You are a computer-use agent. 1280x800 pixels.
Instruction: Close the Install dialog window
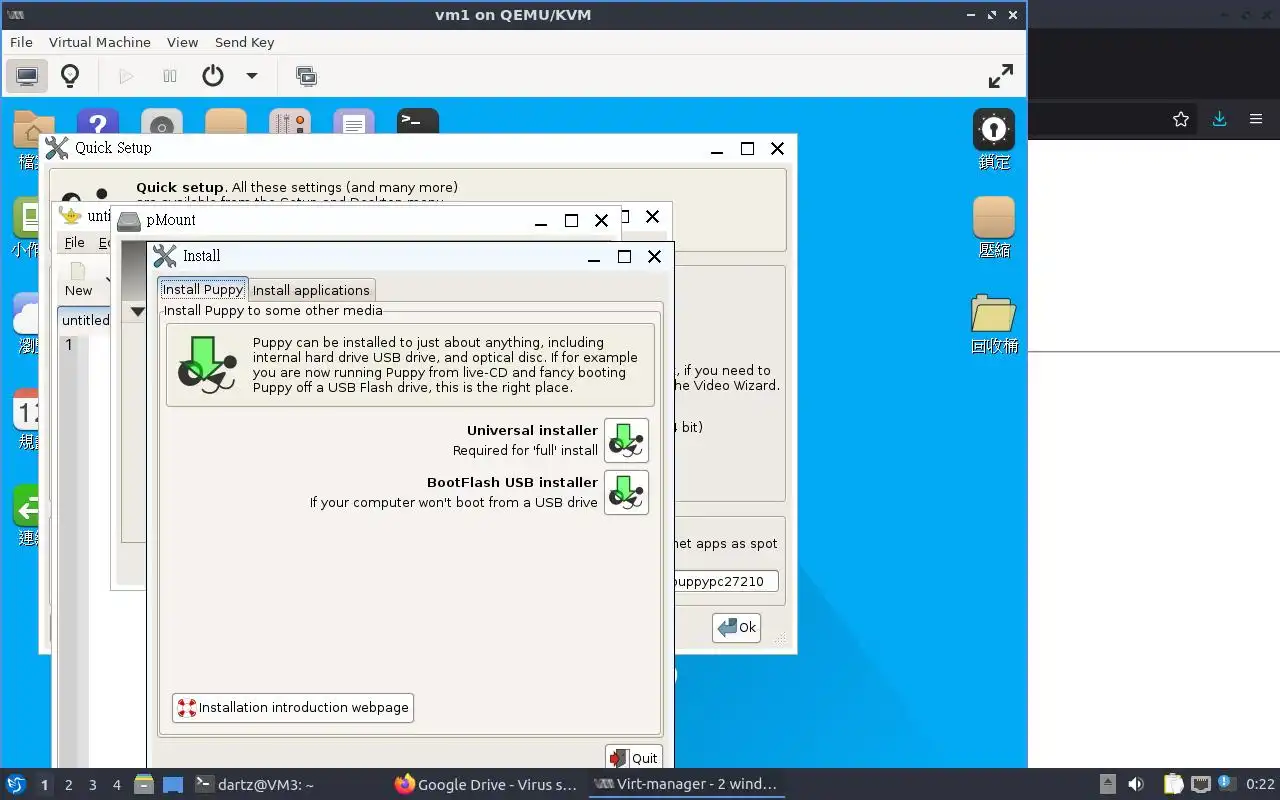[654, 256]
